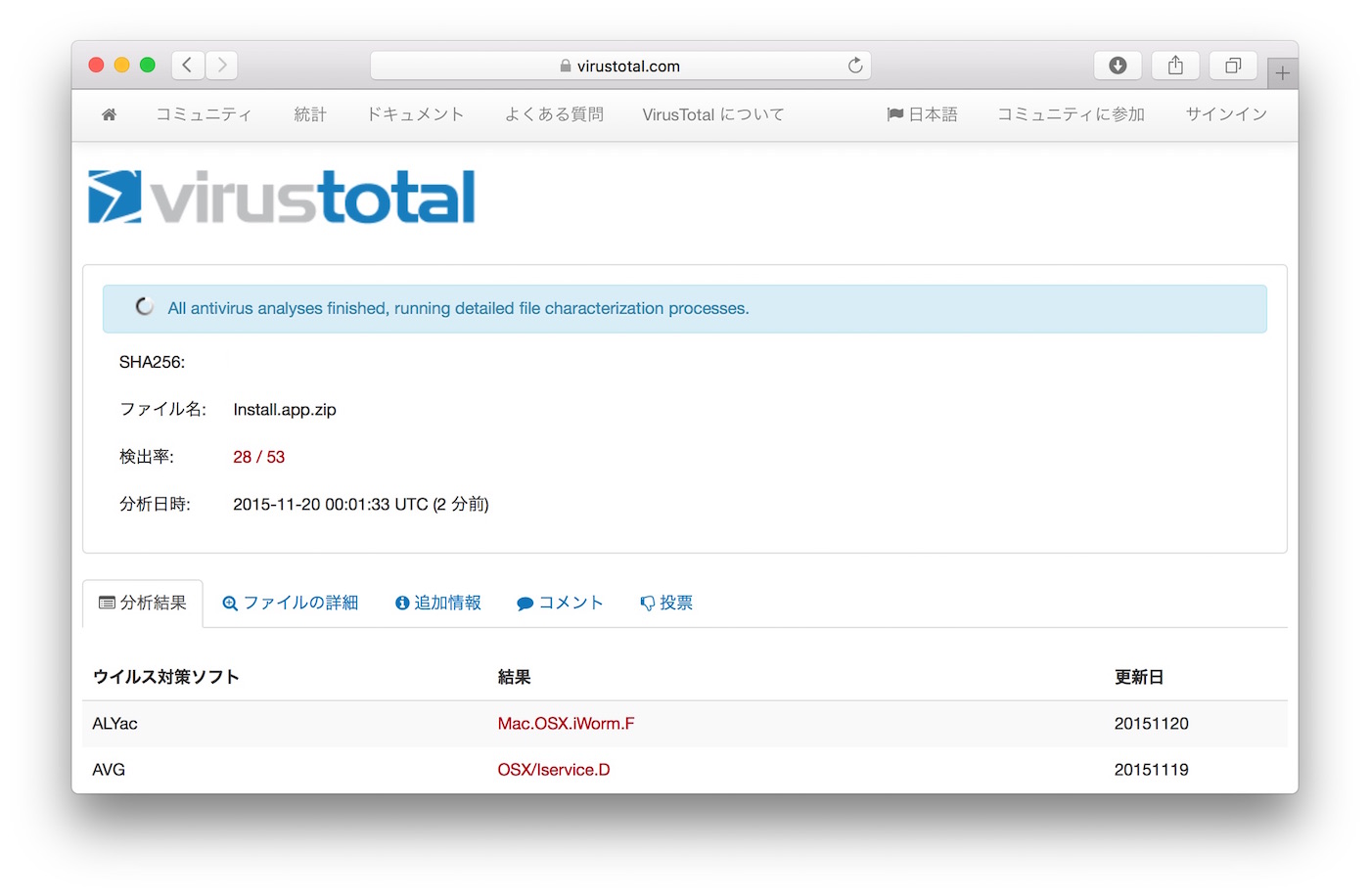Minimize the Safari window with the yellow button
Image resolution: width=1370 pixels, height=896 pixels.
121,66
